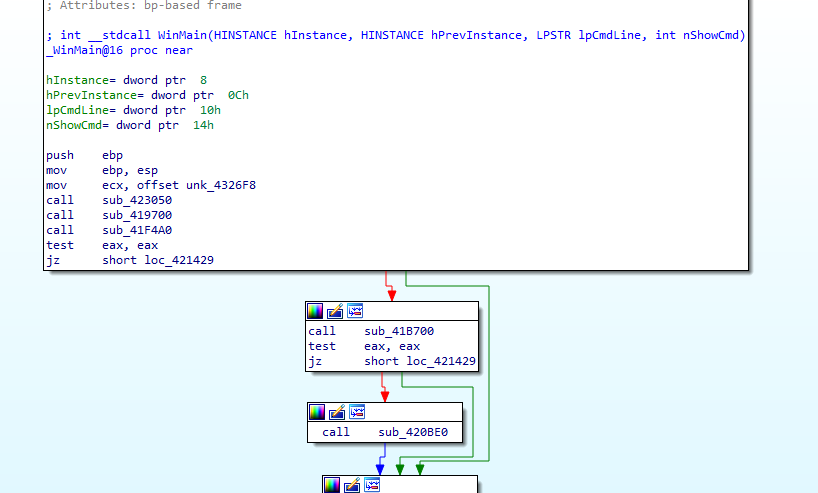Click the sub_423050 call target
This screenshot has height=493, width=818.
click(x=137, y=200)
